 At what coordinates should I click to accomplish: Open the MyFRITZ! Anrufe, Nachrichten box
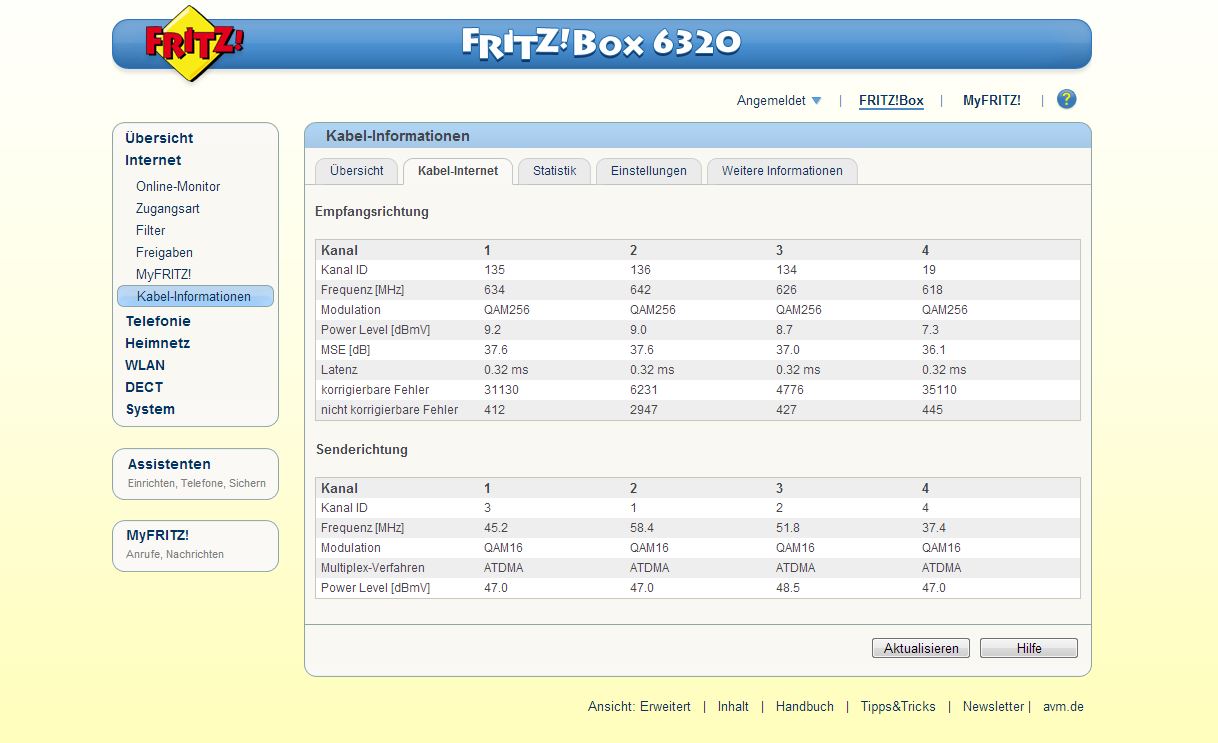195,546
